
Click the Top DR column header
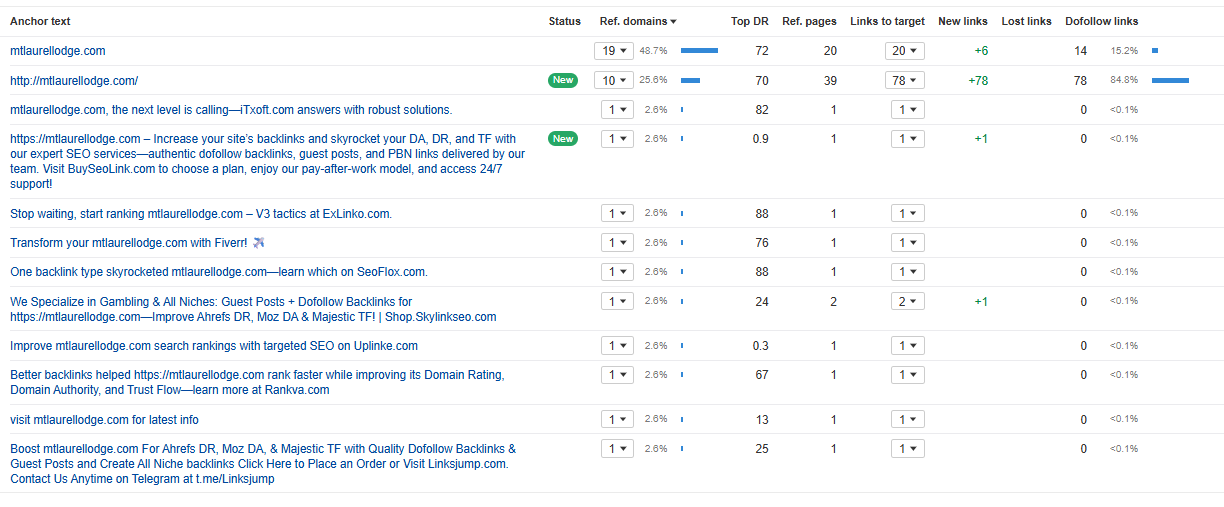749,21
